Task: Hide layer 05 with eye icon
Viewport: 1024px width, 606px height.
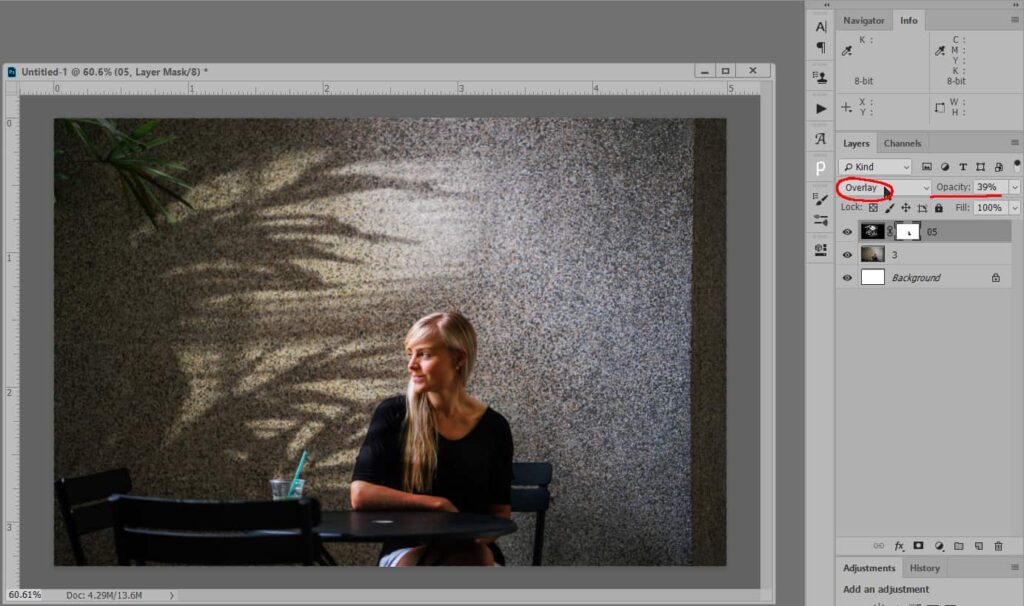Action: (848, 232)
